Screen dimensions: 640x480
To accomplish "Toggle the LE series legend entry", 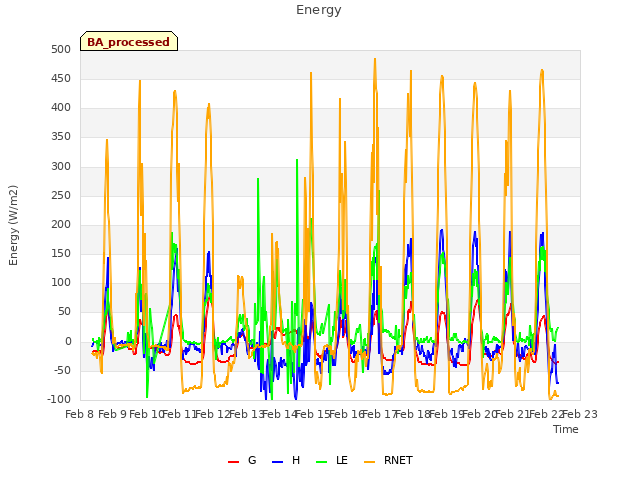I will coord(332,460).
